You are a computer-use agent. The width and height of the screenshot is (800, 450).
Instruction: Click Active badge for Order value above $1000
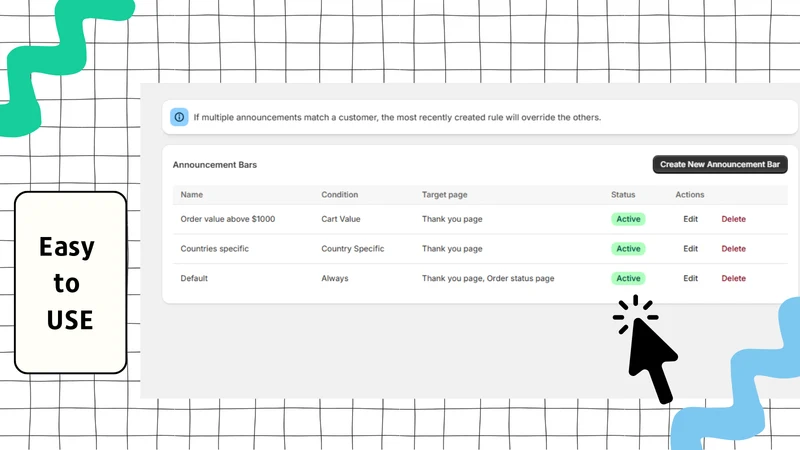[x=628, y=219]
